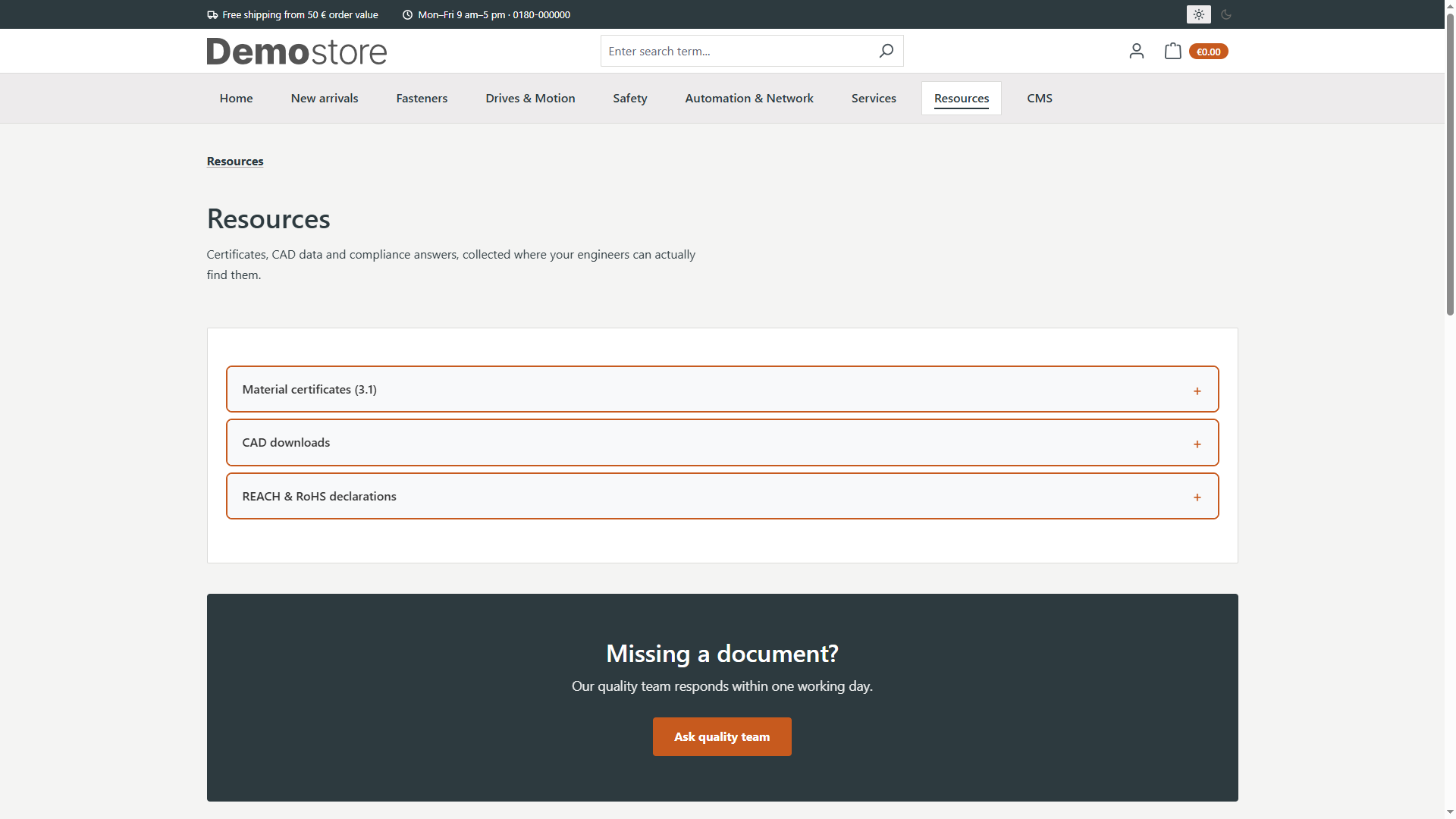Click the clock icon by opening hours
This screenshot has height=819, width=1456.
click(407, 14)
